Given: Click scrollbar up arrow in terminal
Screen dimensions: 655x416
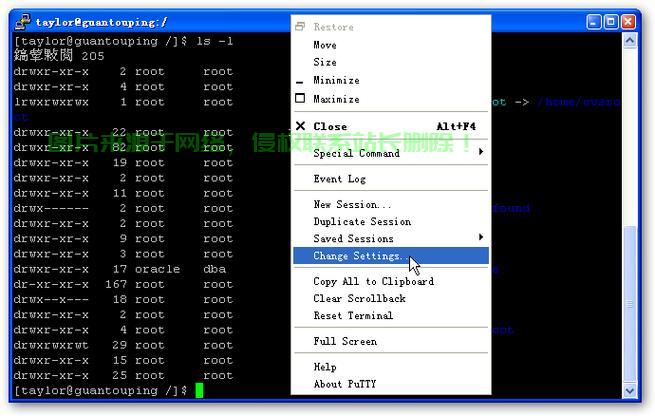Looking at the screenshot, I should 630,41.
